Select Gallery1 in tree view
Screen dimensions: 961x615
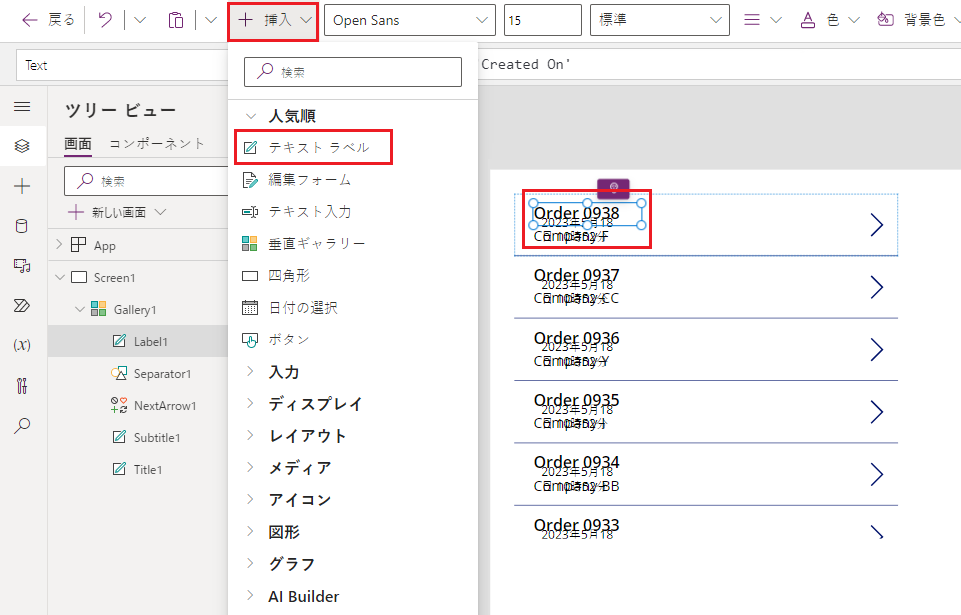pos(135,309)
